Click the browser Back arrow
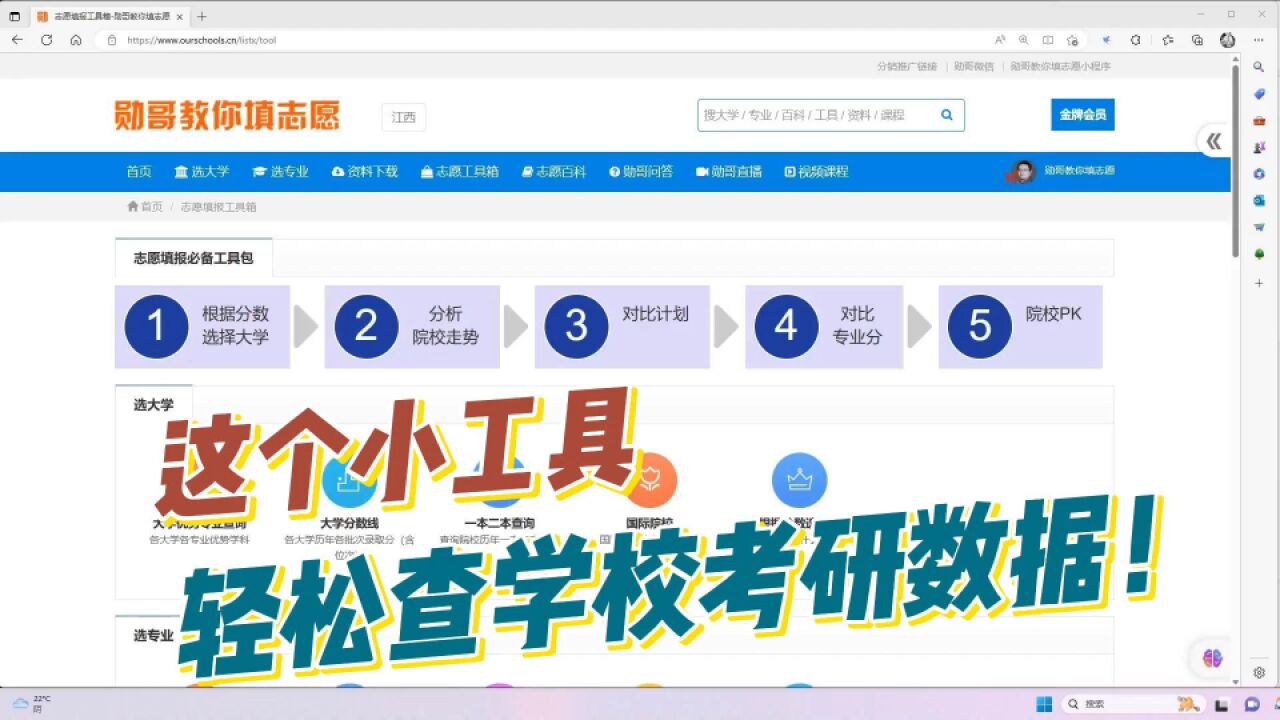This screenshot has height=720, width=1280. coord(17,40)
